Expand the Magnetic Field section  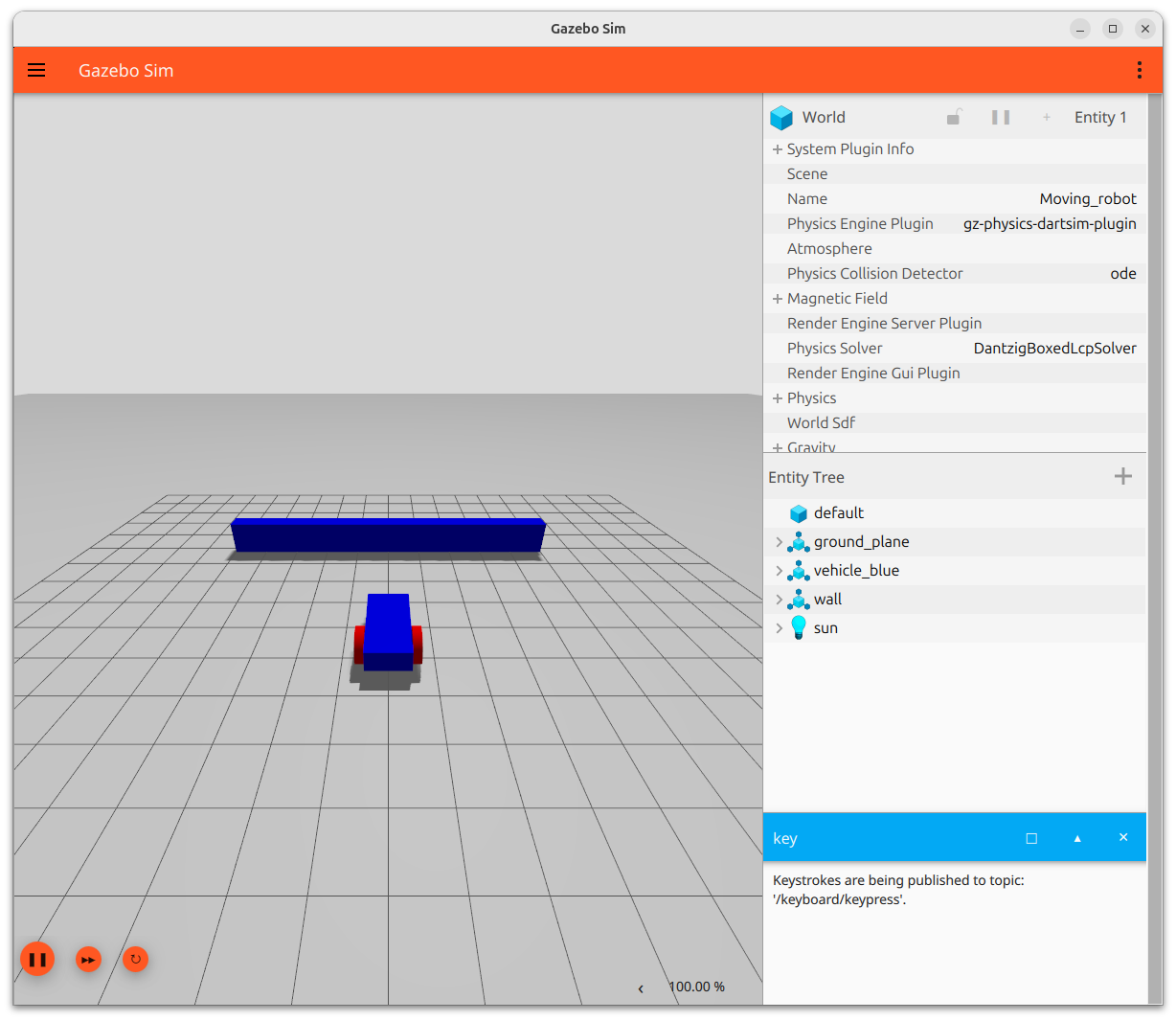tap(778, 299)
